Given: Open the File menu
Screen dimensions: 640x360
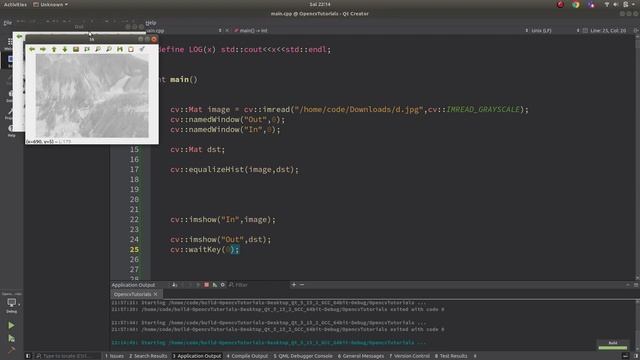Looking at the screenshot, I should (7, 23).
